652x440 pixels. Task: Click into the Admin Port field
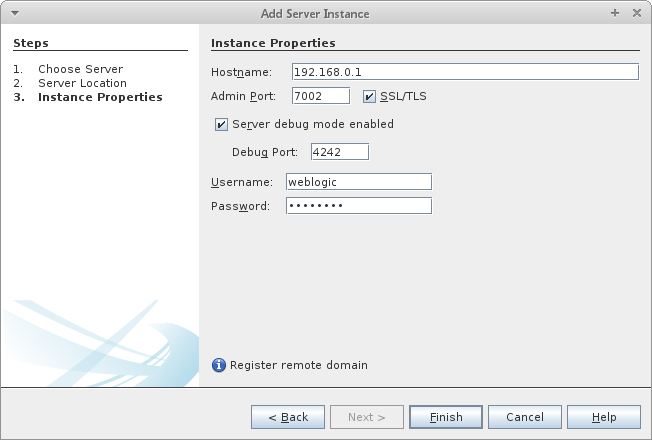click(320, 96)
